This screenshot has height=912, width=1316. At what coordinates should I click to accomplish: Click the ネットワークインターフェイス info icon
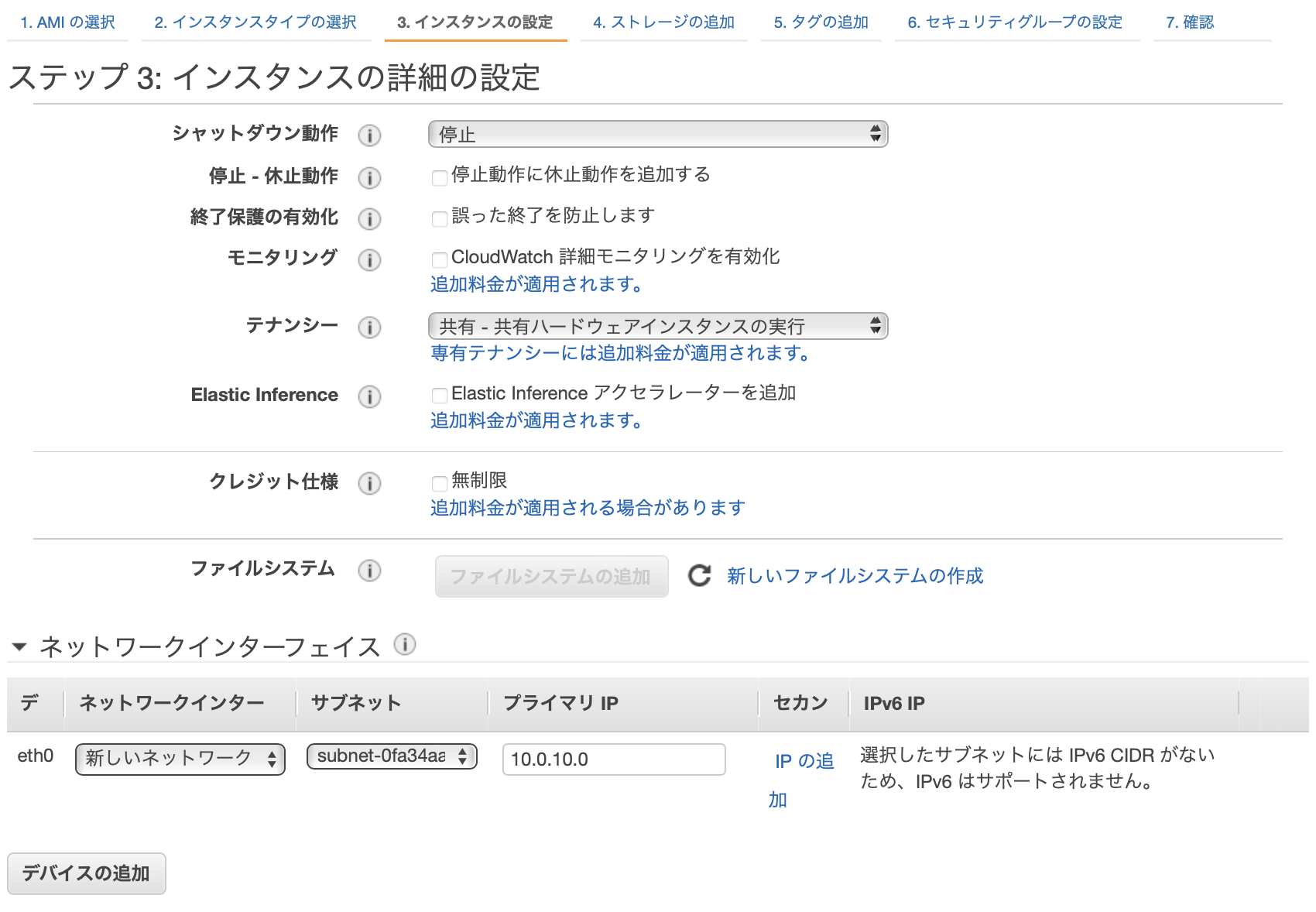[404, 645]
